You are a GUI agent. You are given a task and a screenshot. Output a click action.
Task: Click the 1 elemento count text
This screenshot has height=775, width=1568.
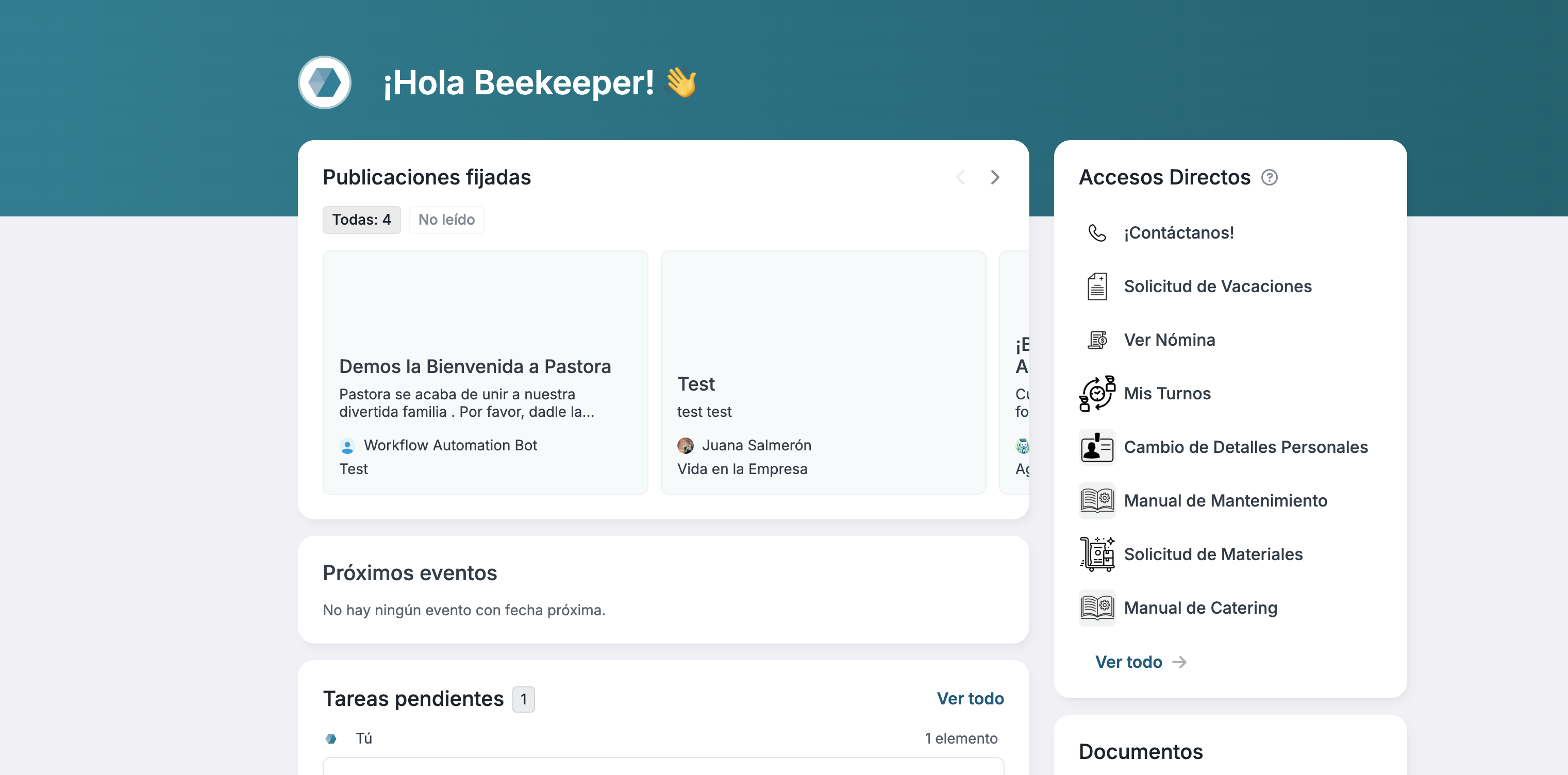(961, 738)
